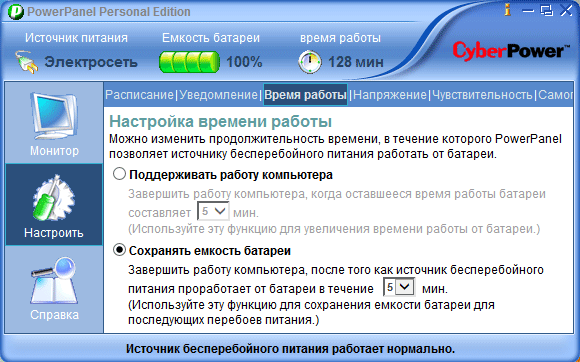Image resolution: width=580 pixels, height=362 pixels.
Task: Select Поддерживать работу компьютера radio button
Action: pos(119,174)
